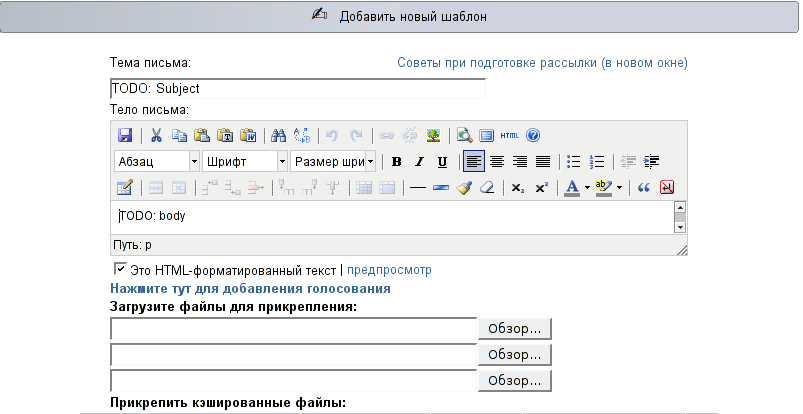Toggle fullscreen editor mode icon
Screen dimensions: 803x414
(x=487, y=135)
